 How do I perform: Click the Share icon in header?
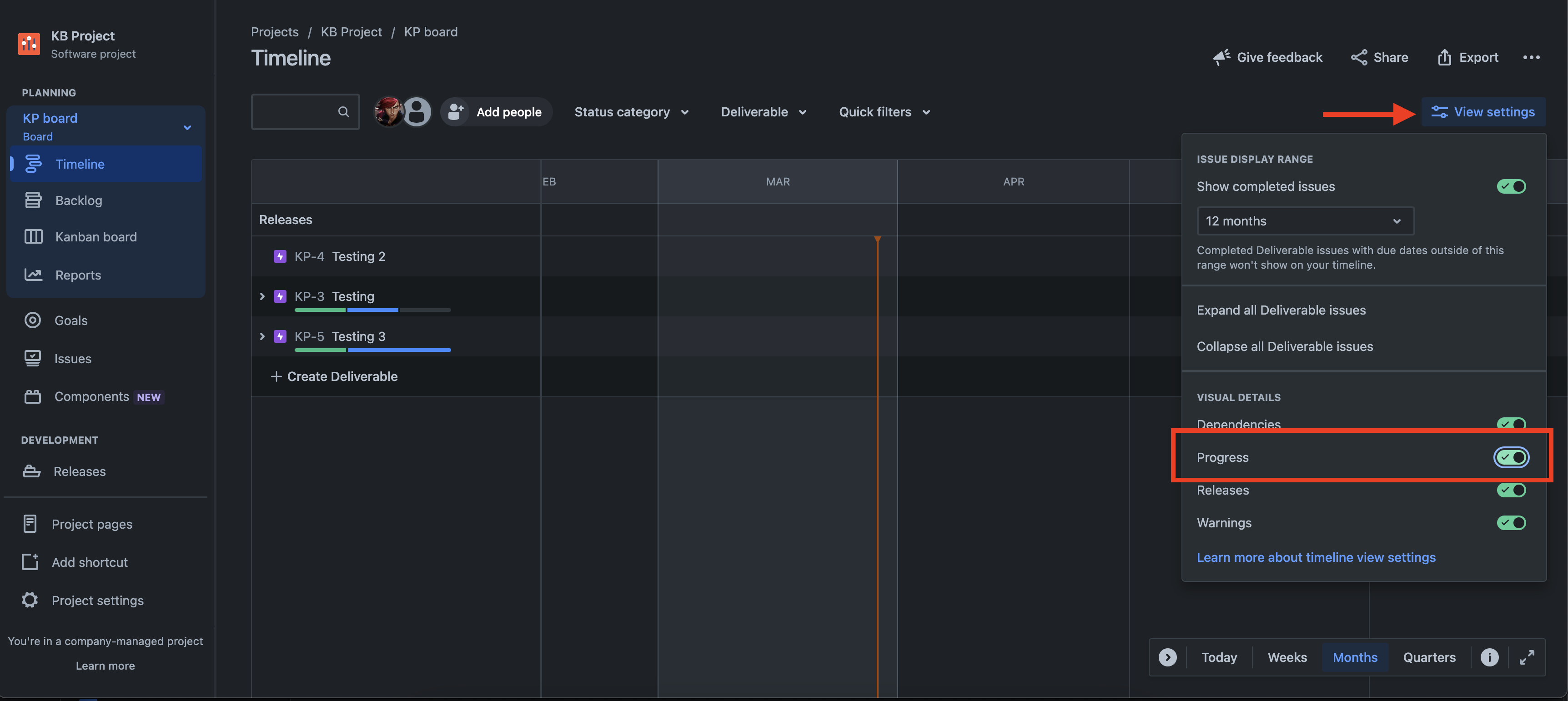(x=1359, y=57)
